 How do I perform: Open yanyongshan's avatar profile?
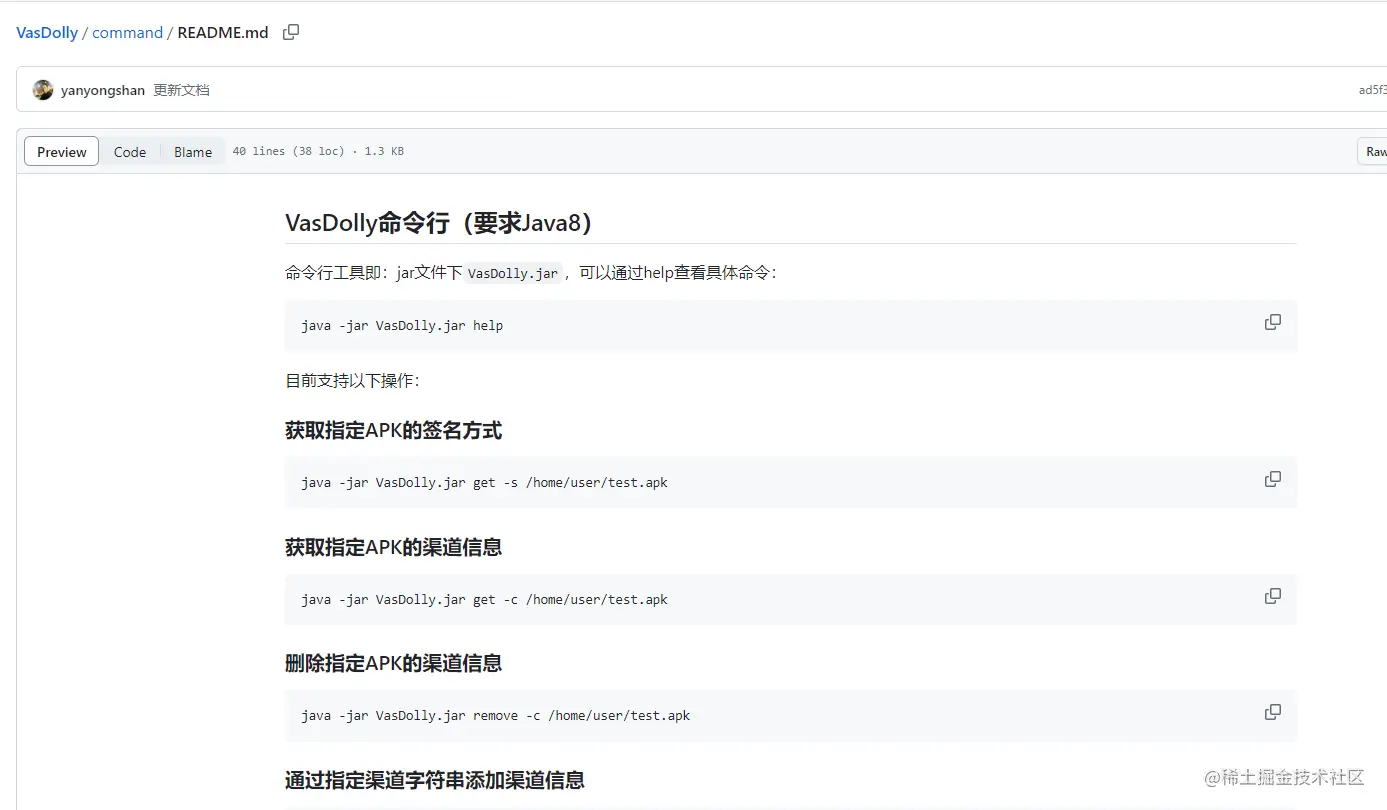(x=43, y=90)
